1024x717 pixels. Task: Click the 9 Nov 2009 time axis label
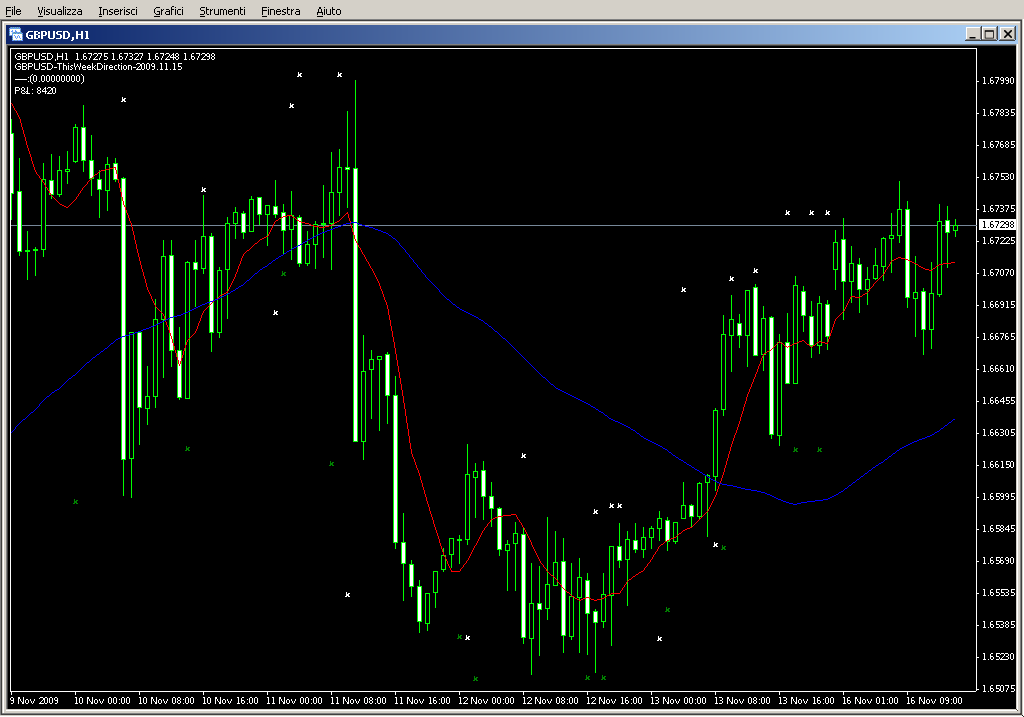pos(35,701)
